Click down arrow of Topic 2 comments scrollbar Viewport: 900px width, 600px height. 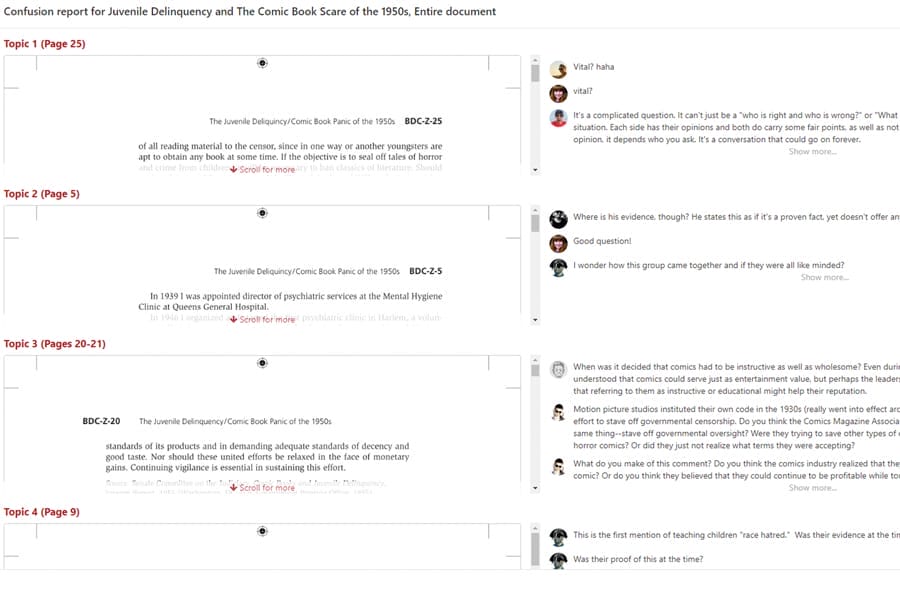(x=535, y=320)
